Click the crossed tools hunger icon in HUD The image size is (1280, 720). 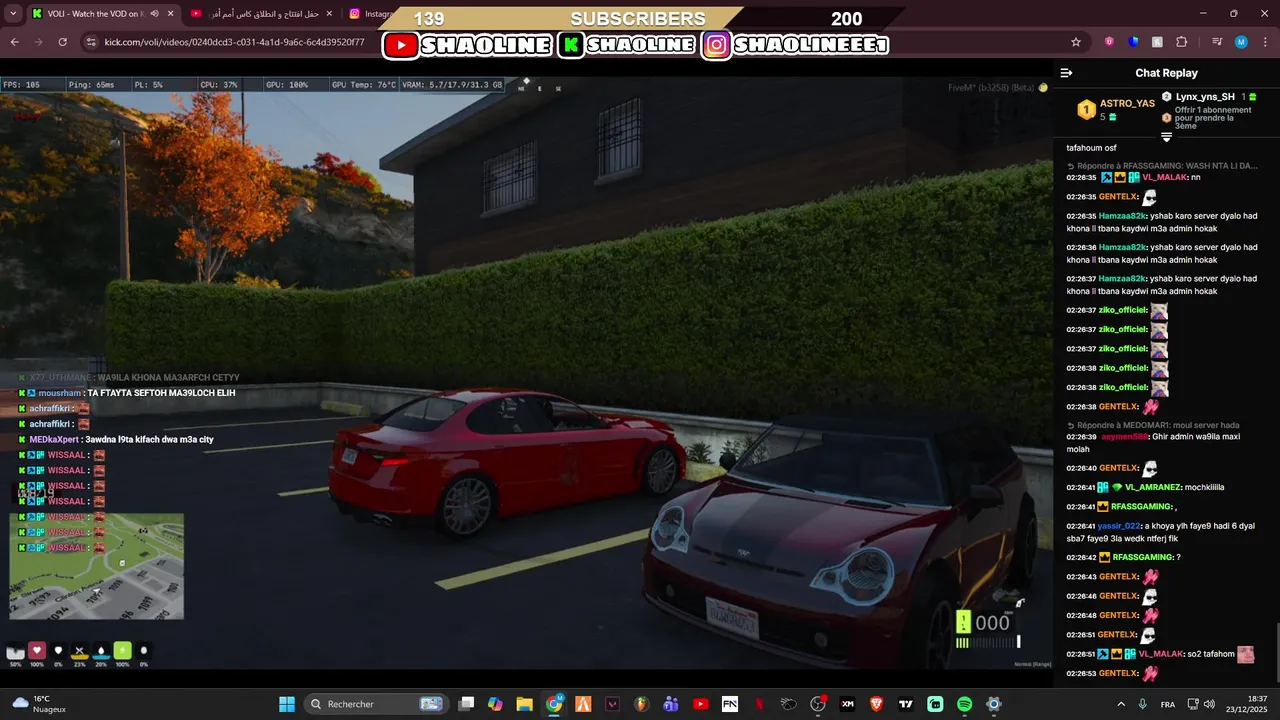coord(79,651)
